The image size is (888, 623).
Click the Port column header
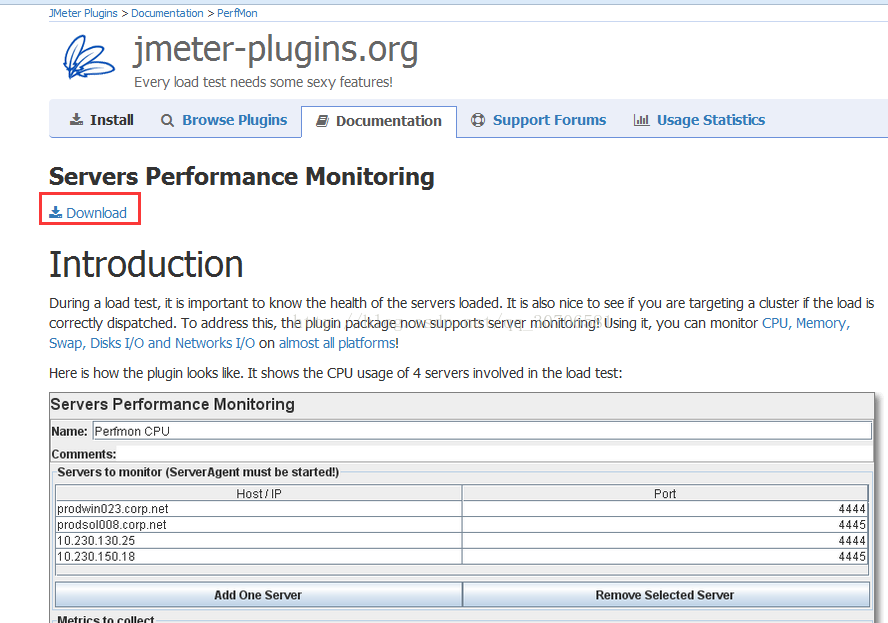tap(665, 493)
